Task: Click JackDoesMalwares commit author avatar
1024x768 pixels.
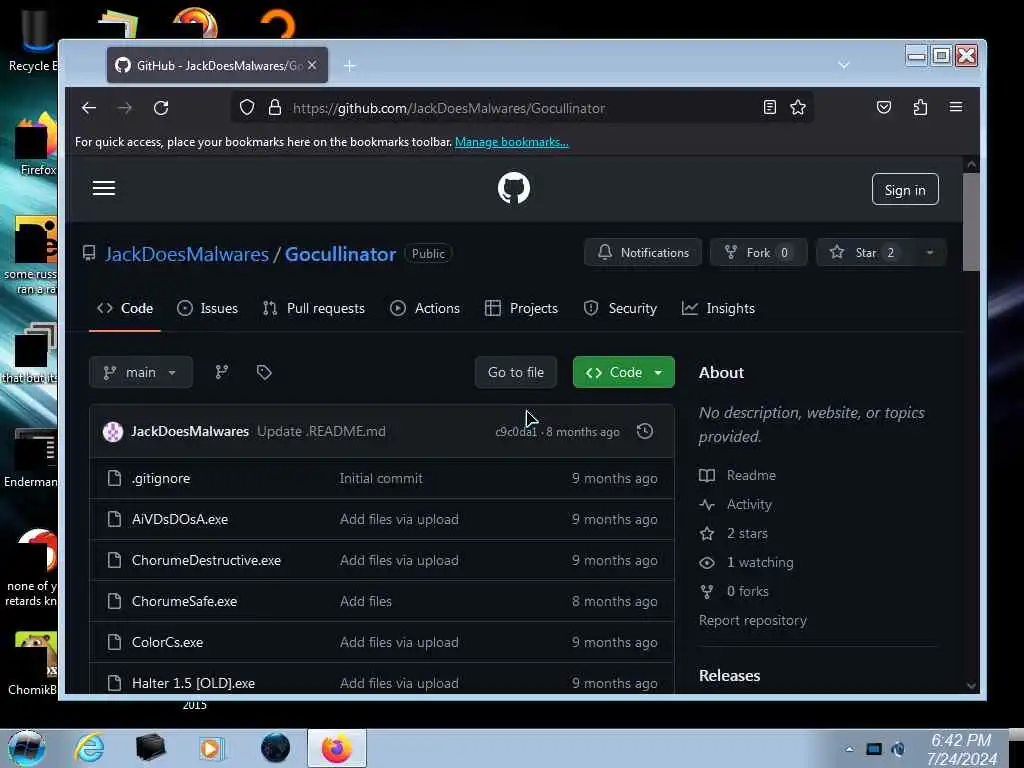Action: (x=113, y=432)
